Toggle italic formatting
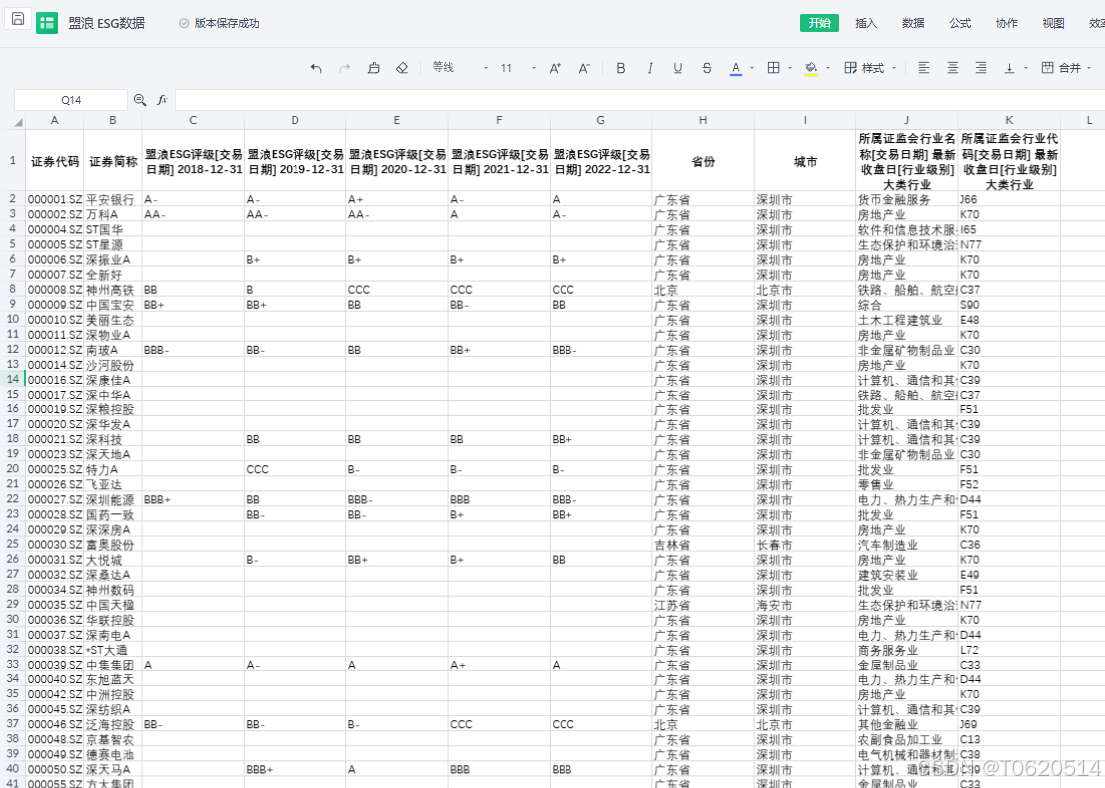This screenshot has width=1105, height=788. click(x=649, y=68)
